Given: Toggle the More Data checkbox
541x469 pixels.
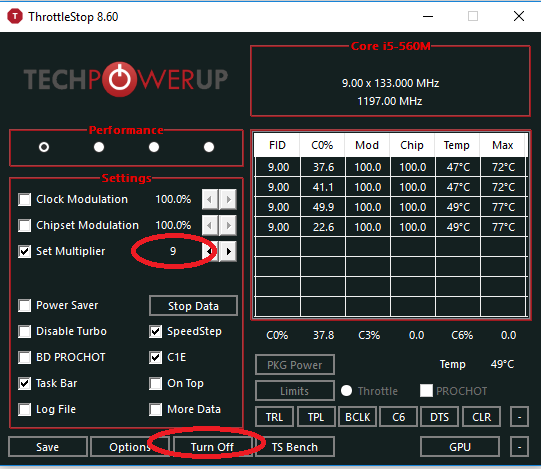Looking at the screenshot, I should pos(156,409).
